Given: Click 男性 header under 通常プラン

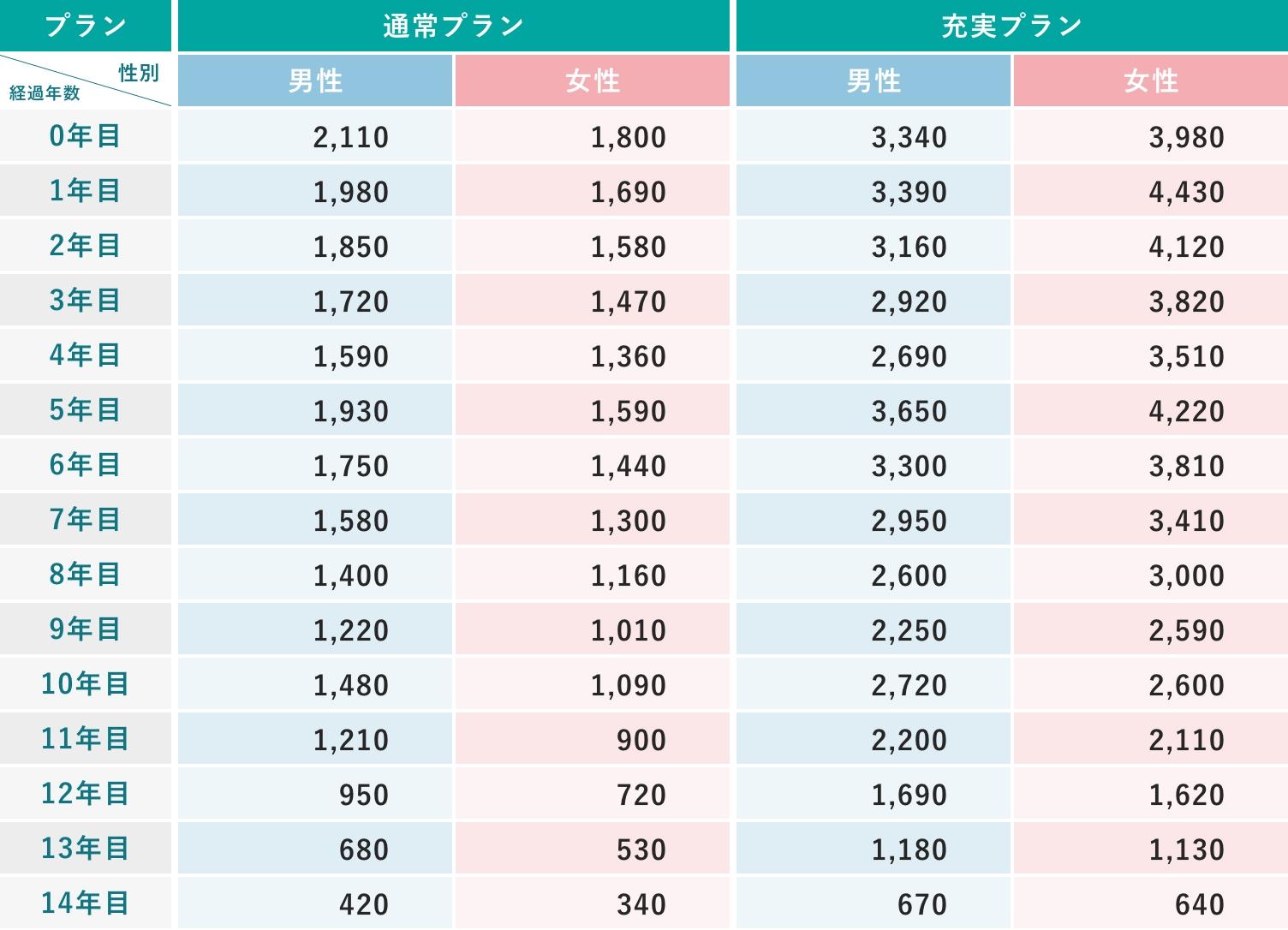Looking at the screenshot, I should pyautogui.click(x=315, y=81).
